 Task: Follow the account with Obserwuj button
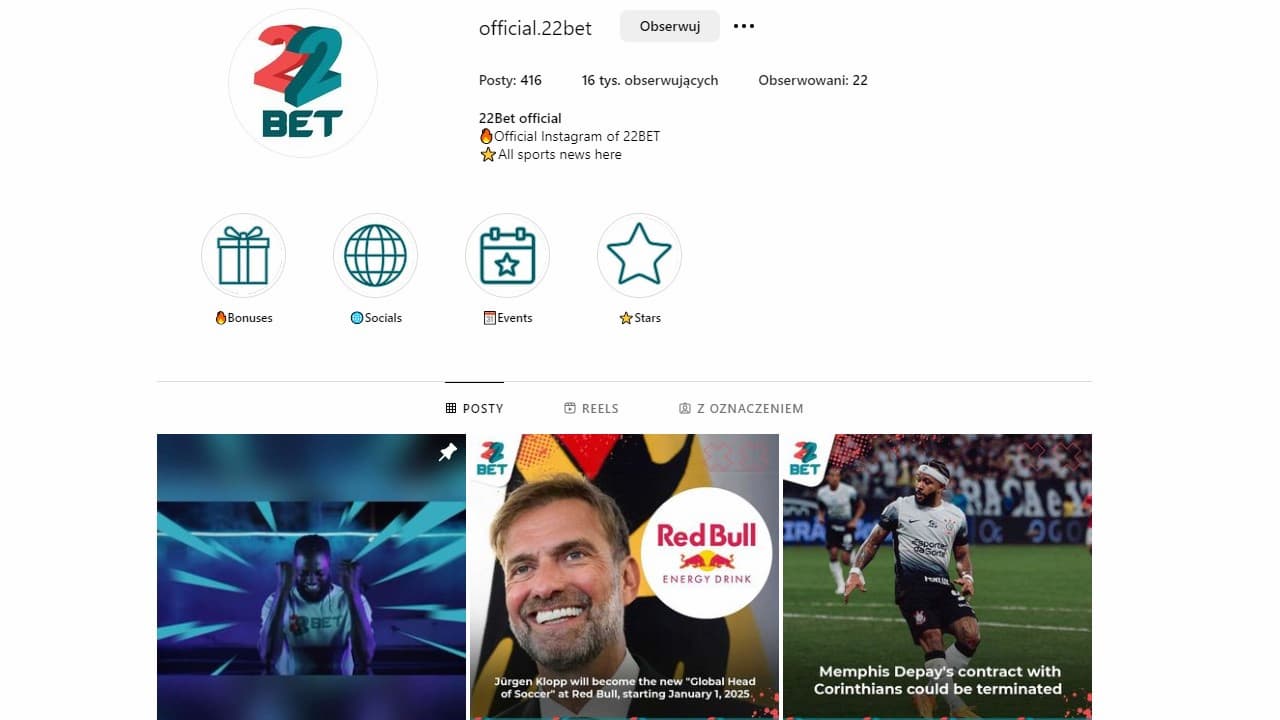click(670, 26)
